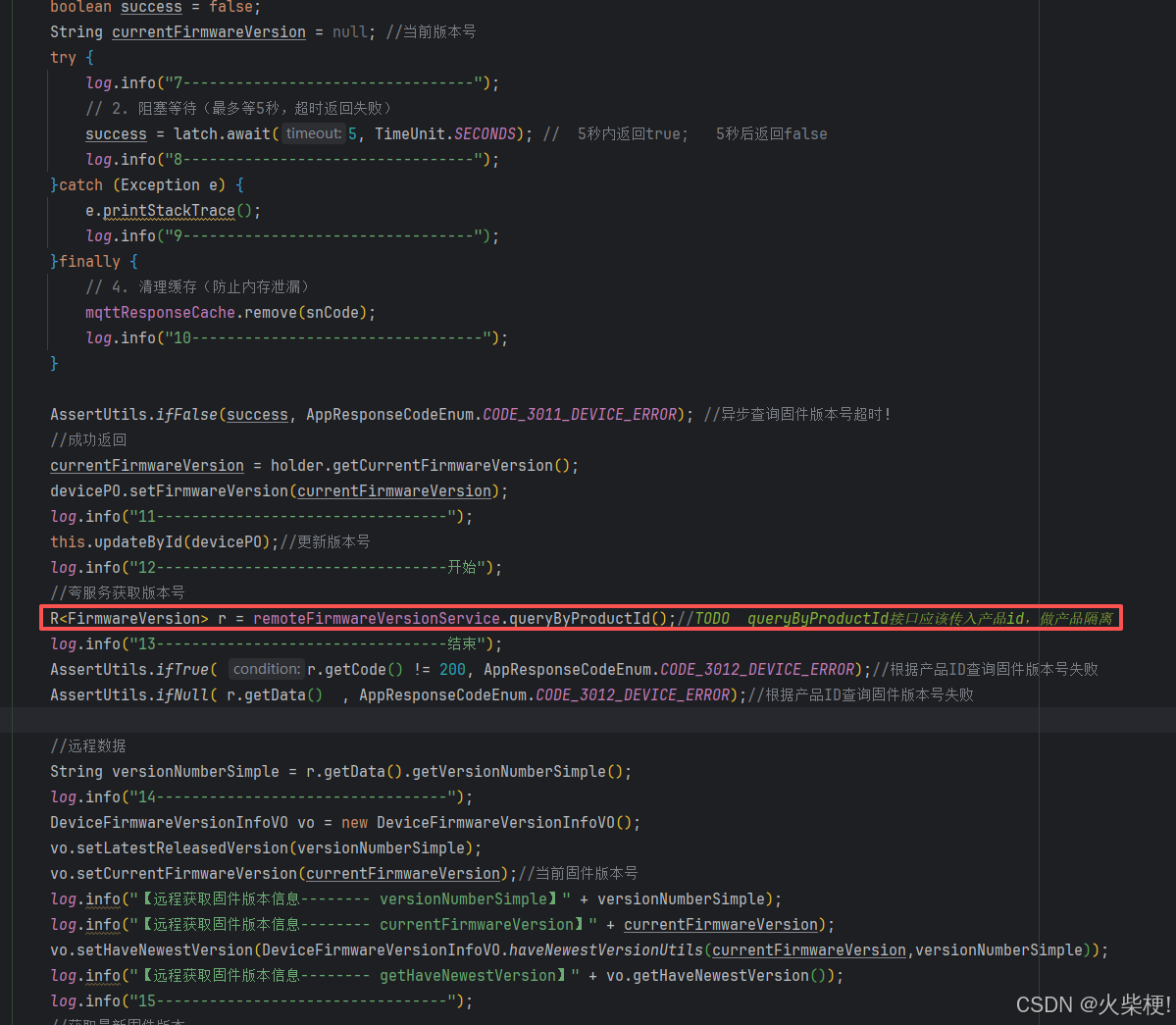Click 'String currentFirmwareVersion = null' declaration
The width and height of the screenshot is (1176, 1025).
[x=212, y=32]
